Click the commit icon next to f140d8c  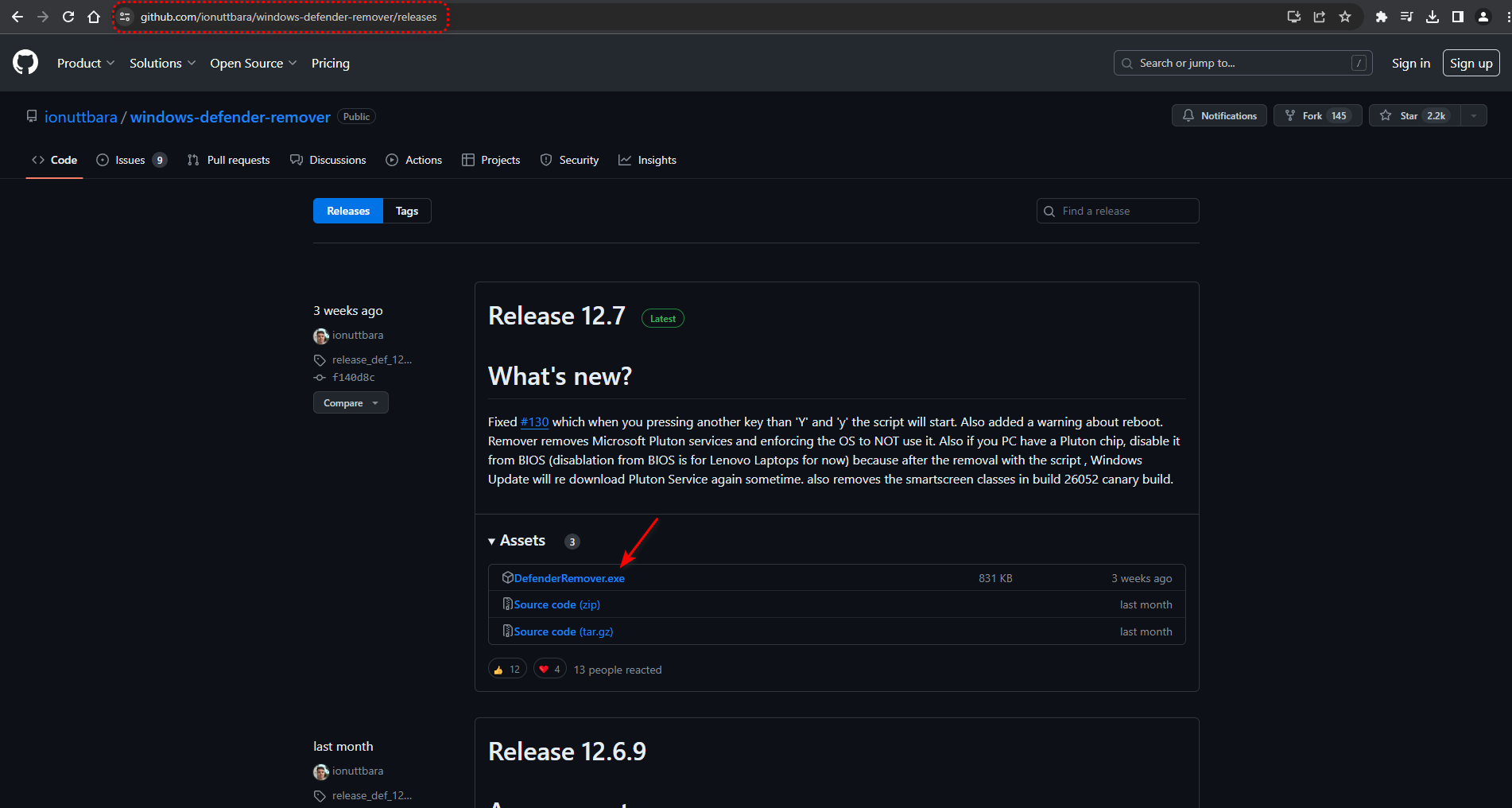click(x=320, y=378)
